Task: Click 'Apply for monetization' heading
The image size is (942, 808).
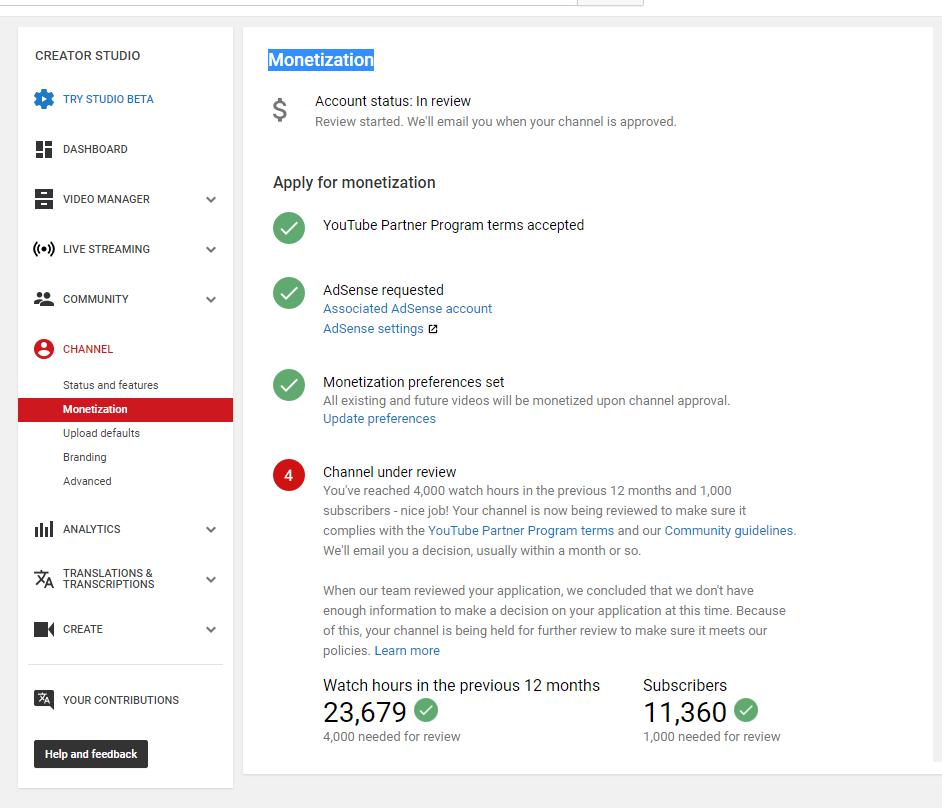Action: [354, 183]
